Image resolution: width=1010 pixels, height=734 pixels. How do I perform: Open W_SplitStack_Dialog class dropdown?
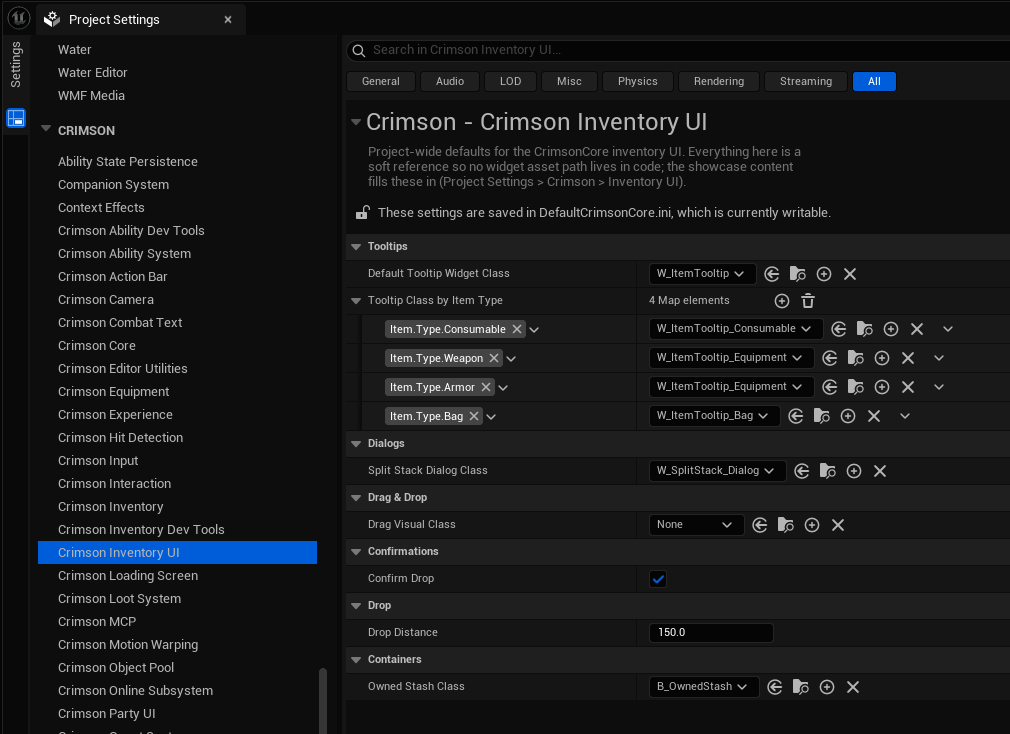pos(717,471)
